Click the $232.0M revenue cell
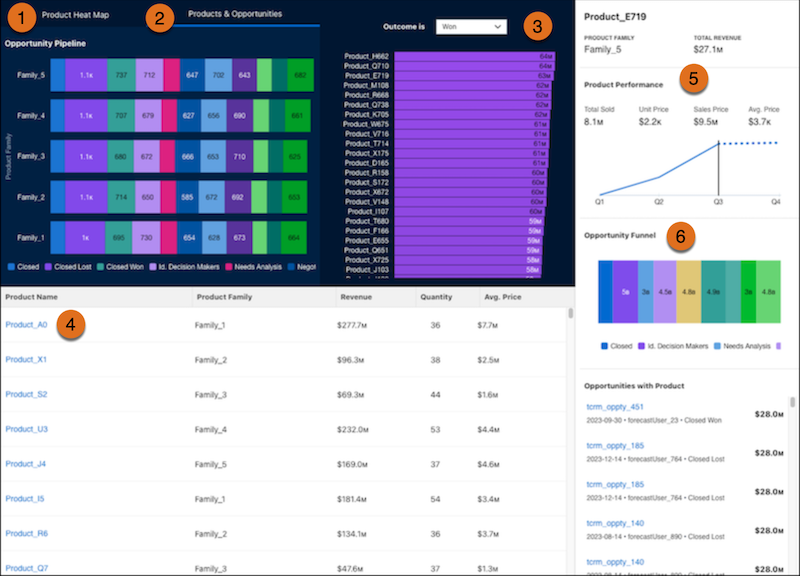800x576 pixels. (x=353, y=430)
